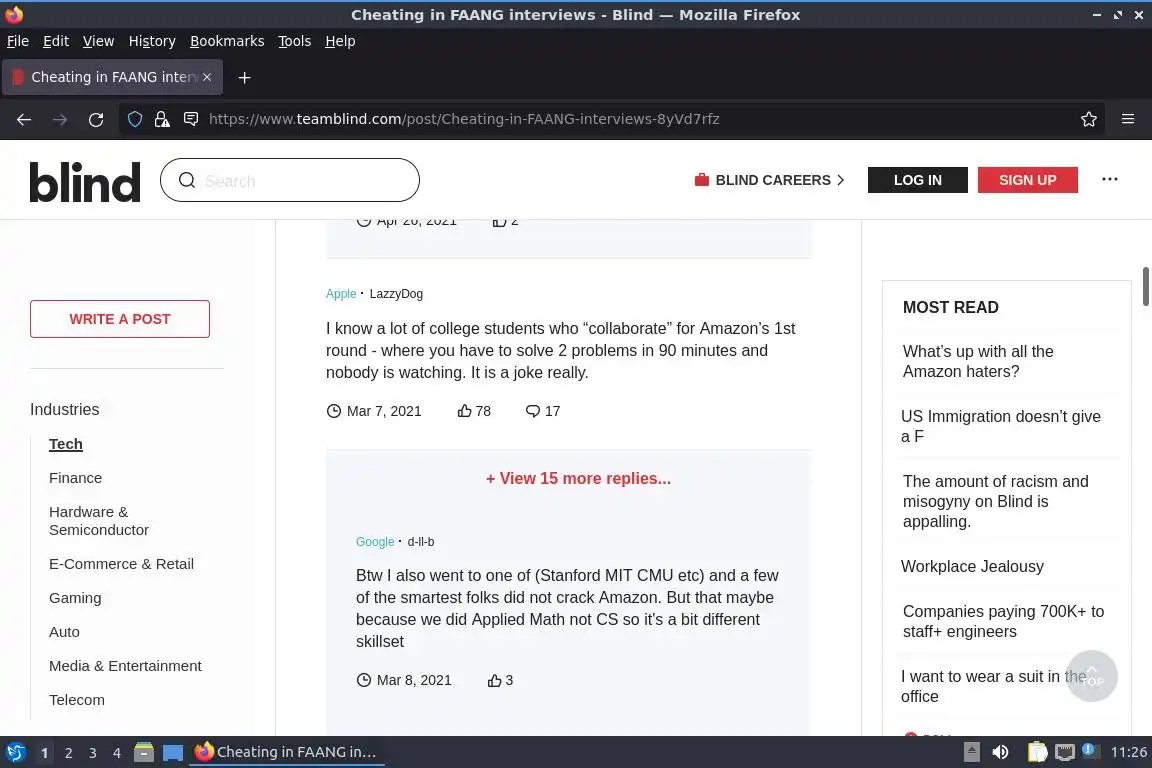
Task: Click the briefcase icon beside Blind Careers
Action: (702, 179)
